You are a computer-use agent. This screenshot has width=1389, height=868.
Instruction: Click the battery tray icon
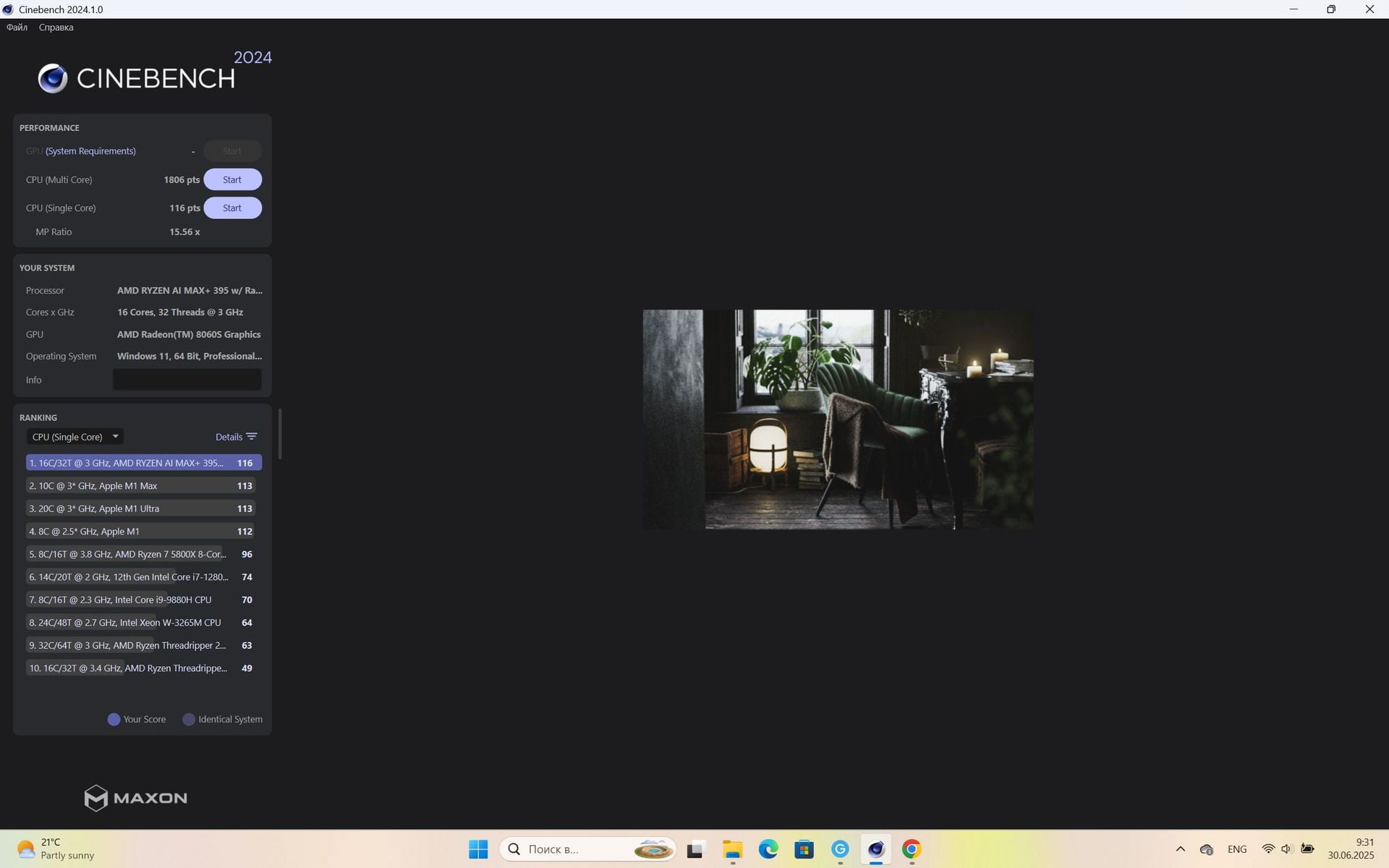click(x=1307, y=849)
